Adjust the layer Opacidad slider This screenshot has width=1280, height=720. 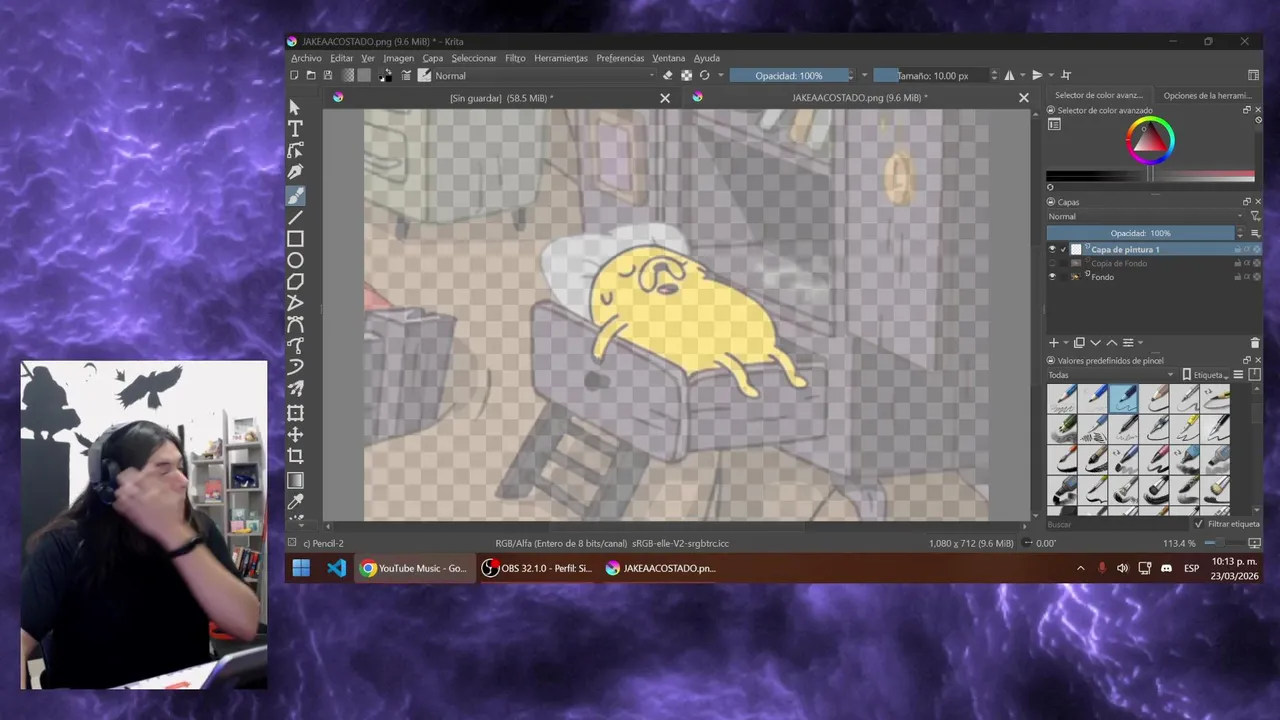(1141, 233)
